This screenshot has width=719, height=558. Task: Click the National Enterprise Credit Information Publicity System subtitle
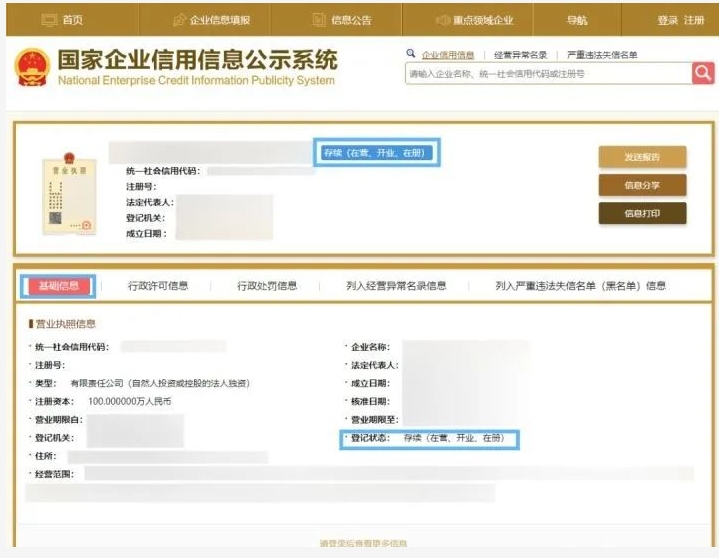[196, 80]
